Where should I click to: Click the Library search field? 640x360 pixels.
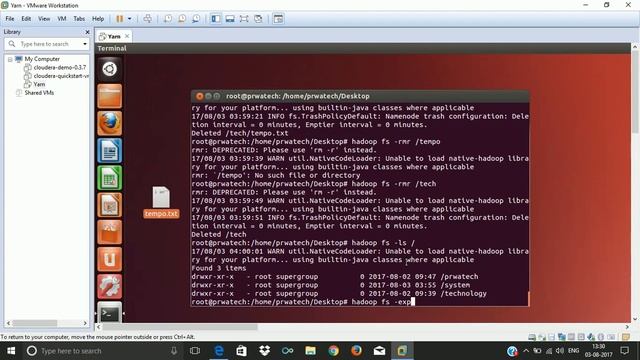coord(44,44)
